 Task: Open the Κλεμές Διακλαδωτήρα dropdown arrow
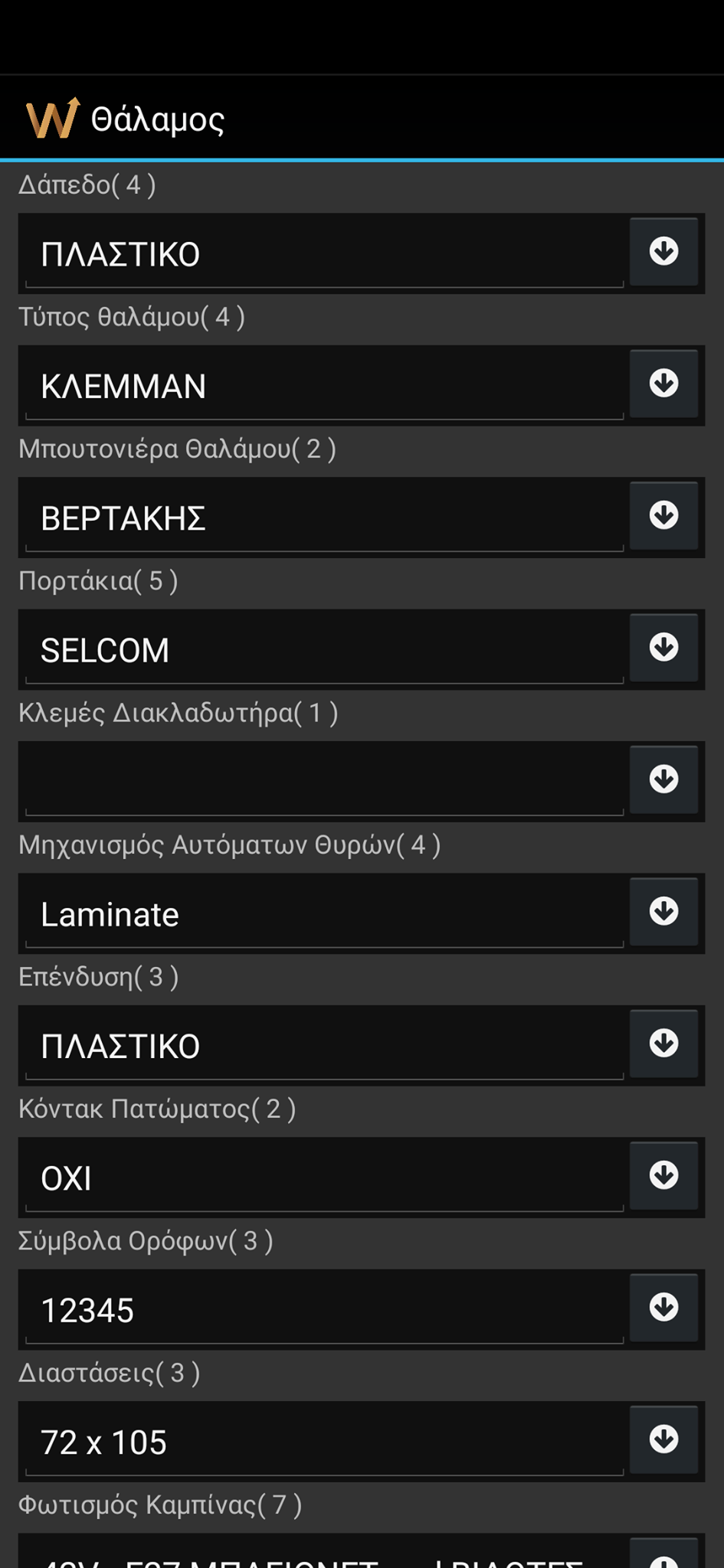click(x=663, y=779)
